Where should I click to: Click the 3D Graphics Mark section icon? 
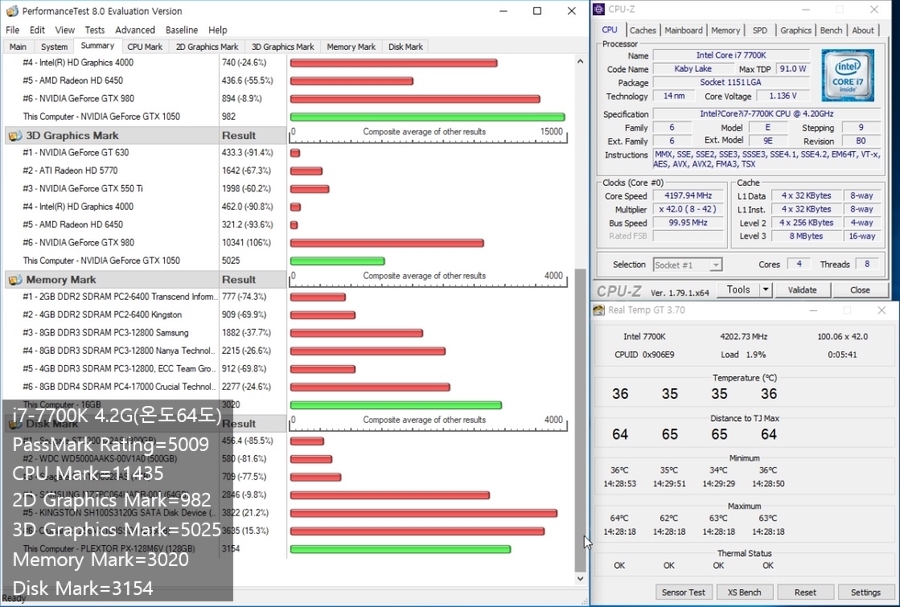[14, 136]
